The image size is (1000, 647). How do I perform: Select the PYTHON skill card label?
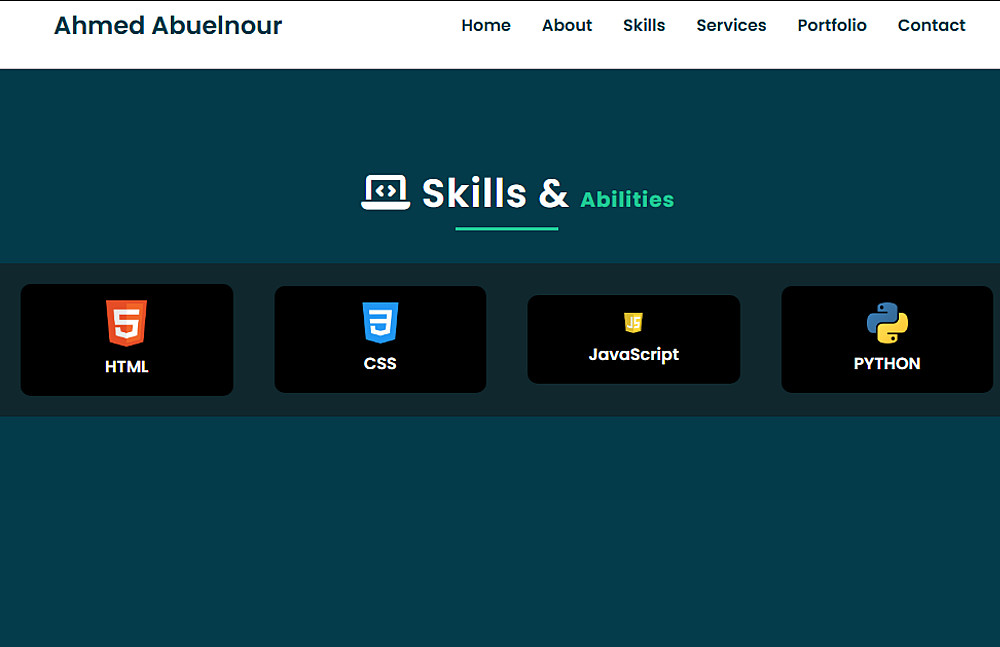tap(887, 364)
